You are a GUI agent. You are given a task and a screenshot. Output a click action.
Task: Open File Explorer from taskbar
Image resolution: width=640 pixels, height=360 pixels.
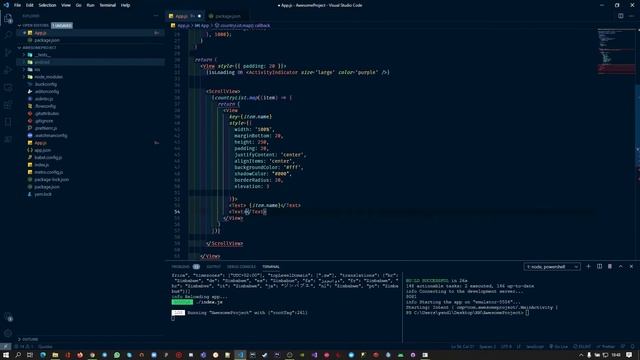coord(55,355)
